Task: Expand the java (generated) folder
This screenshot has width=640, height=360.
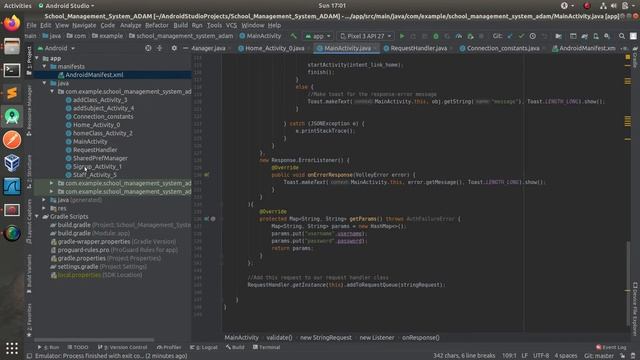Action: 44,200
